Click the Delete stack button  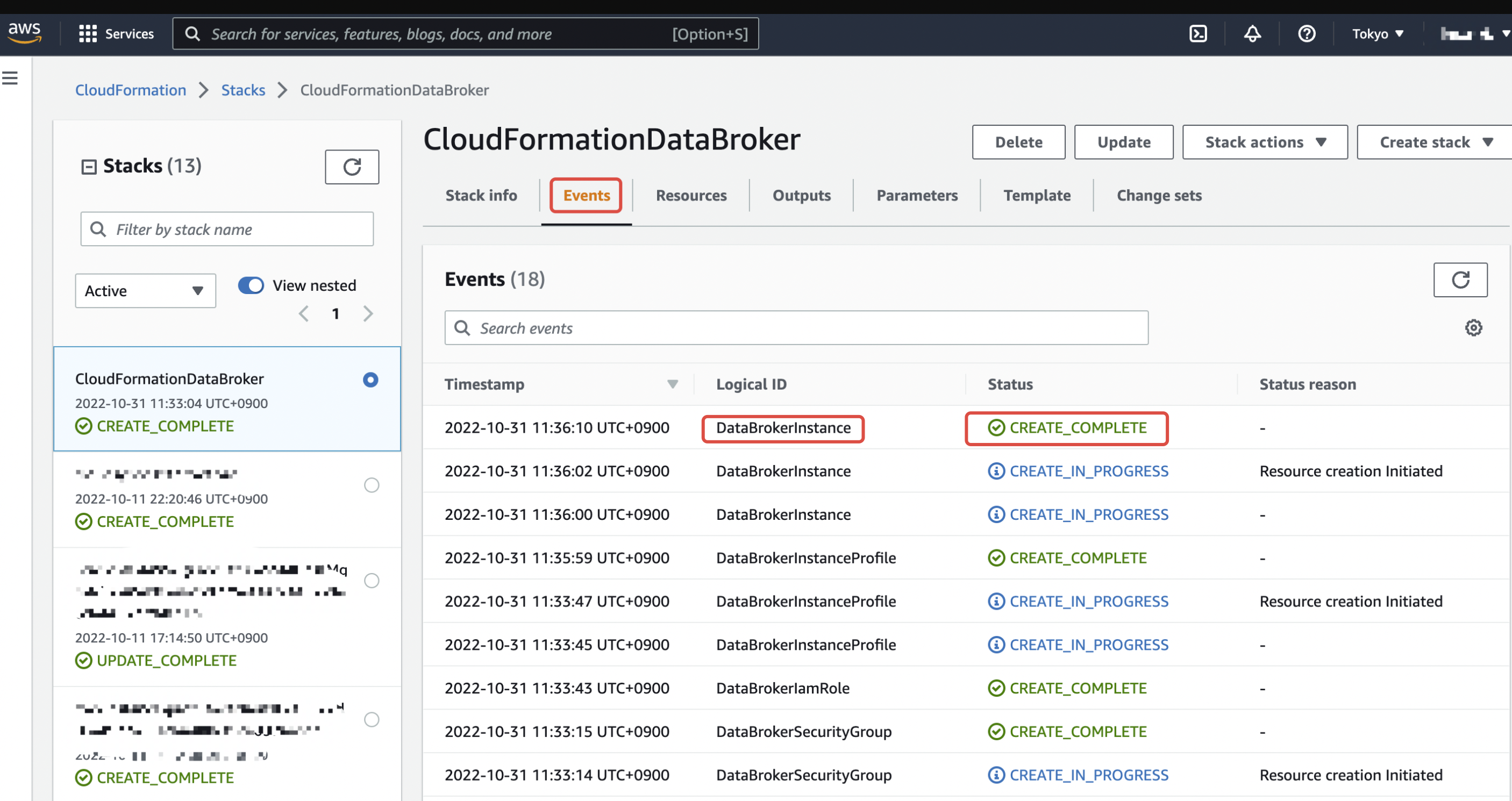(x=1018, y=142)
